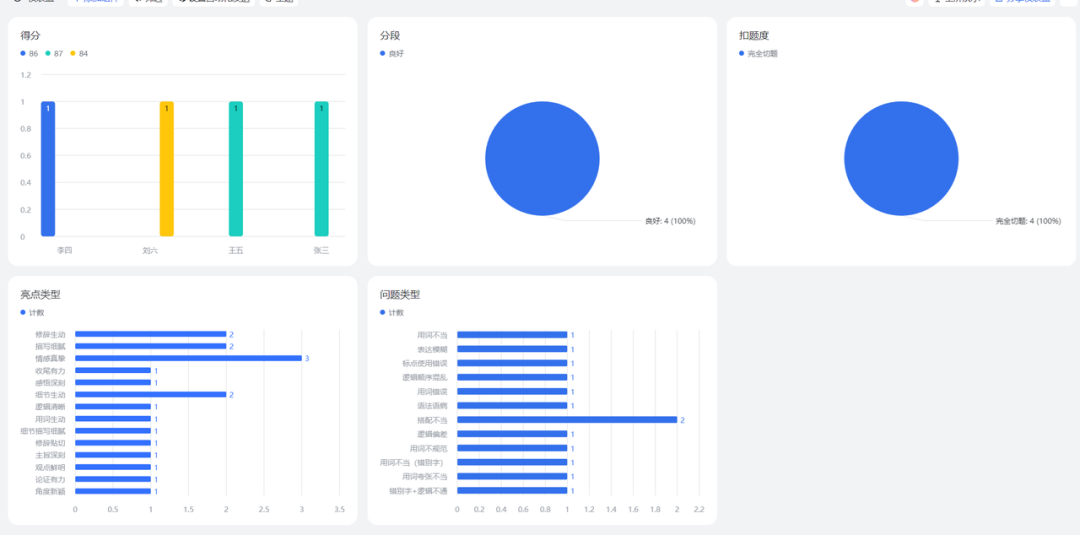Toggle the 良好 legend item in 分段 chart
This screenshot has width=1080, height=535.
tap(392, 54)
